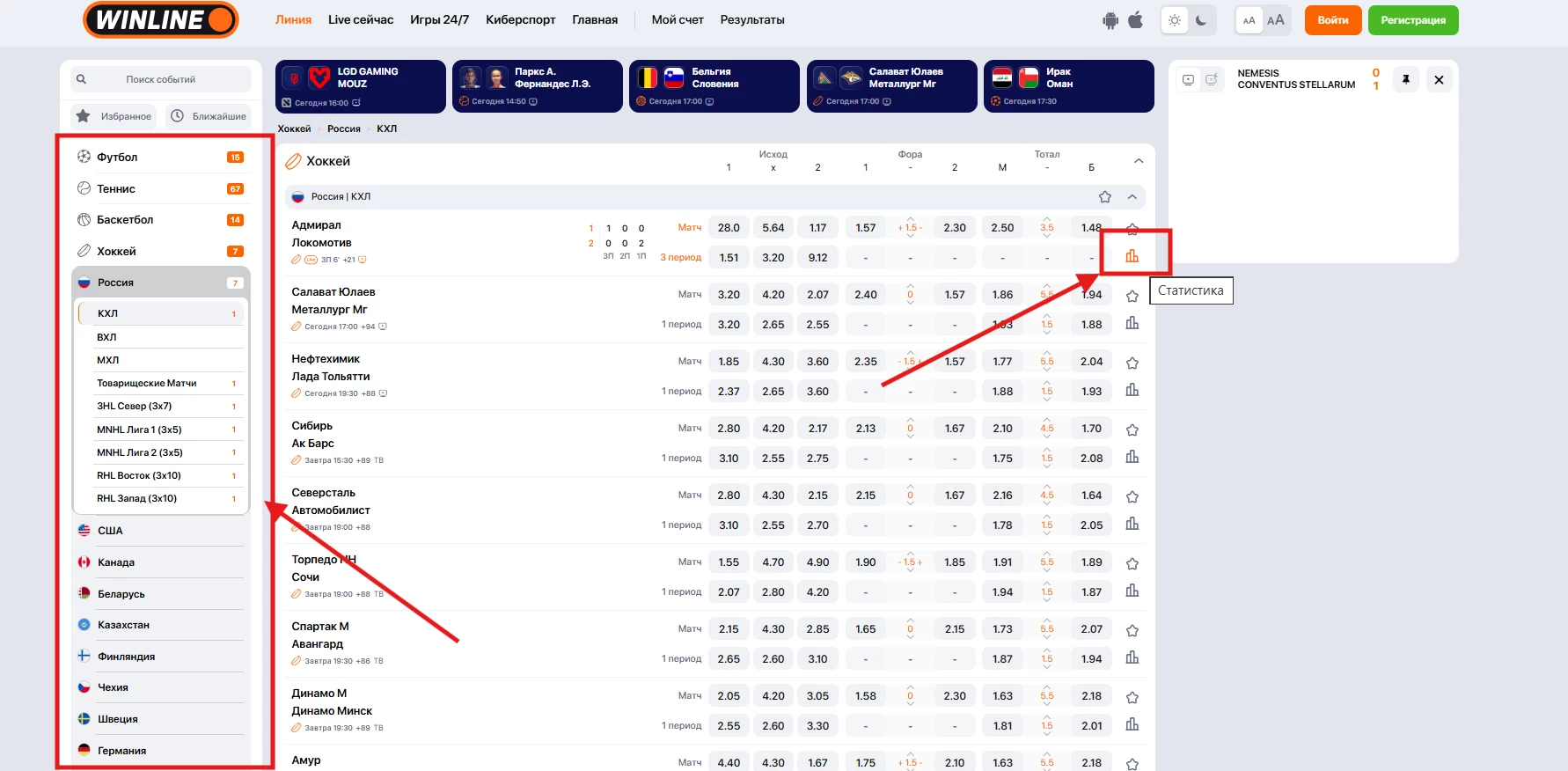Expand Футбол in the sports sidebar
The height and width of the screenshot is (771, 1568).
point(161,157)
